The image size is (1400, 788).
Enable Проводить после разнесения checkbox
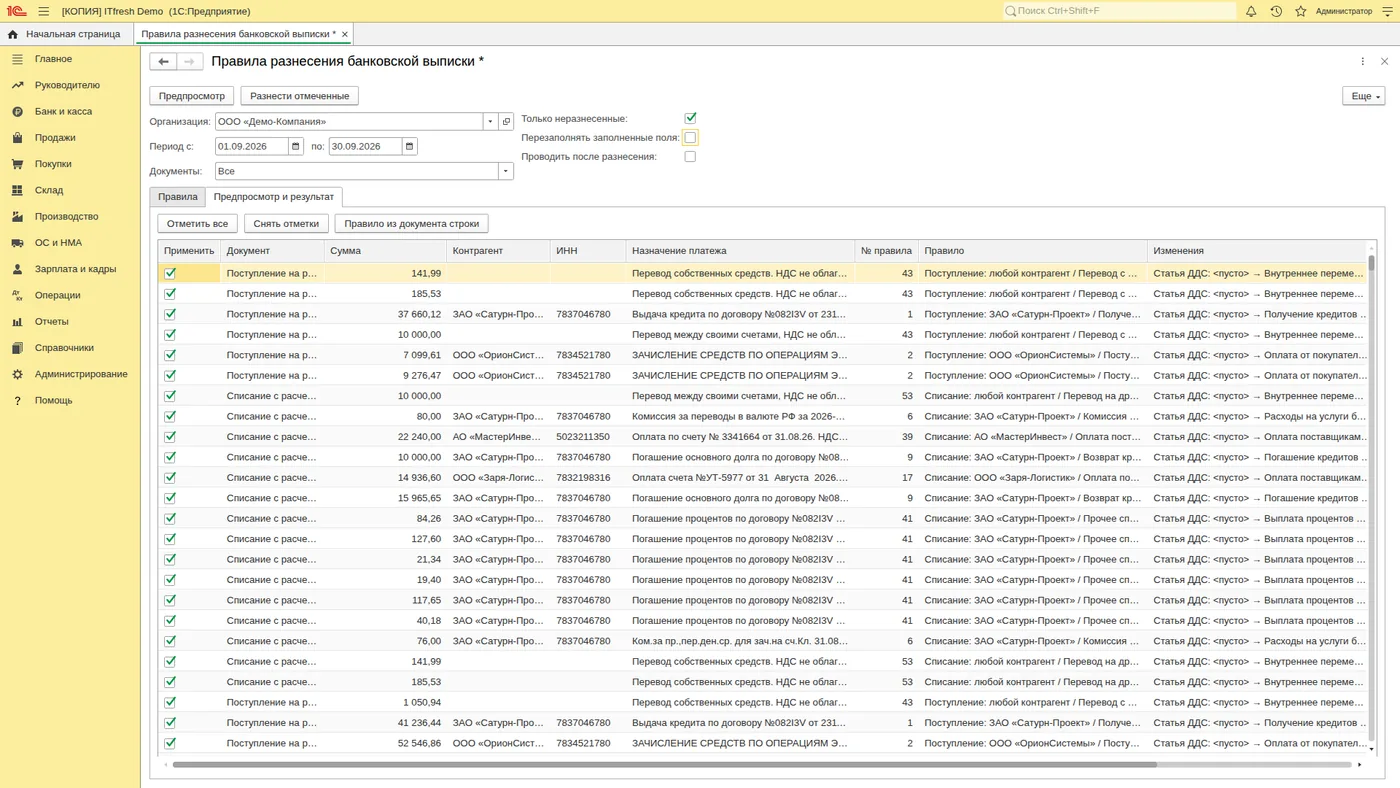click(x=690, y=157)
